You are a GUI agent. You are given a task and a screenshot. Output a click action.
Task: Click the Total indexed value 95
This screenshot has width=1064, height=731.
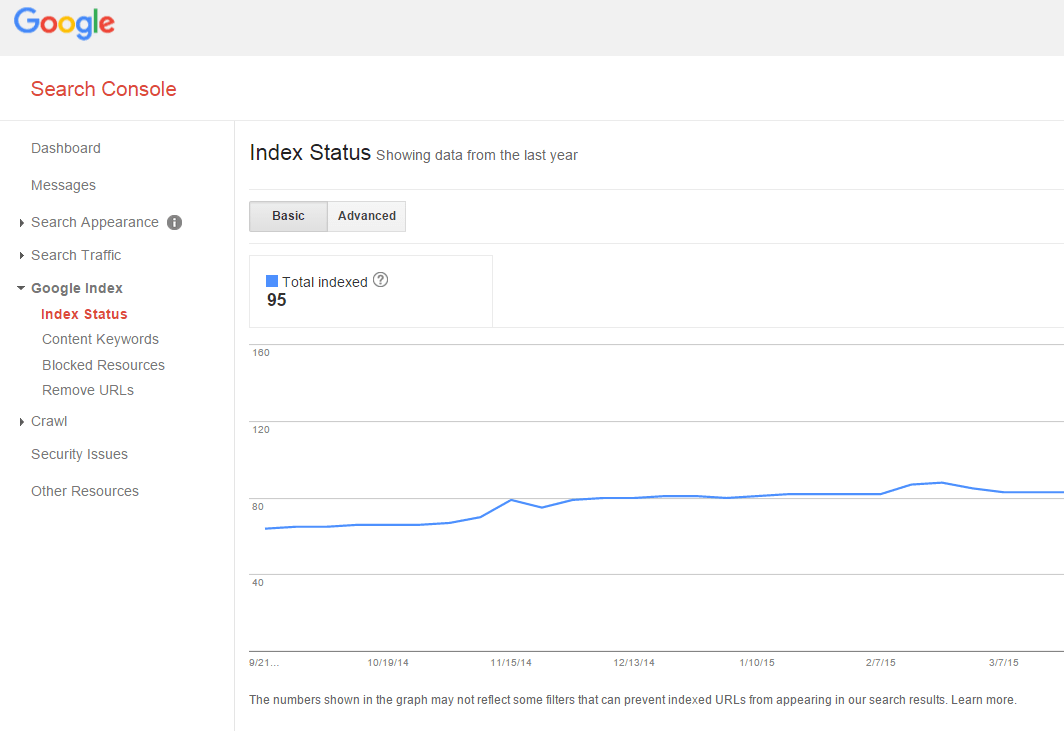[276, 300]
